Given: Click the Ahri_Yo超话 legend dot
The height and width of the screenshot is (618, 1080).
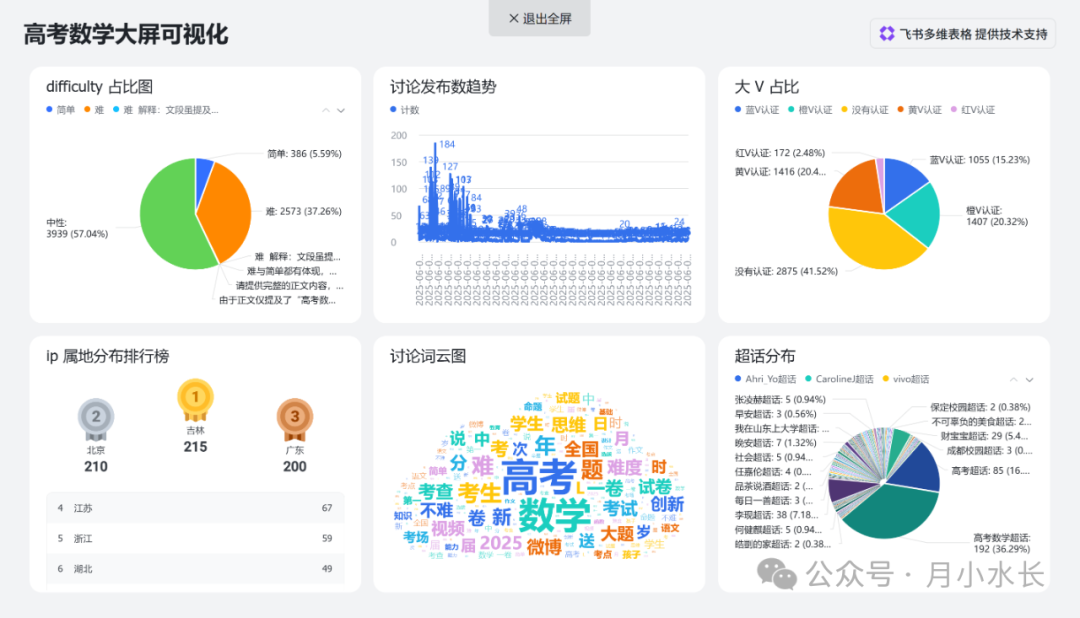Looking at the screenshot, I should click(x=738, y=378).
